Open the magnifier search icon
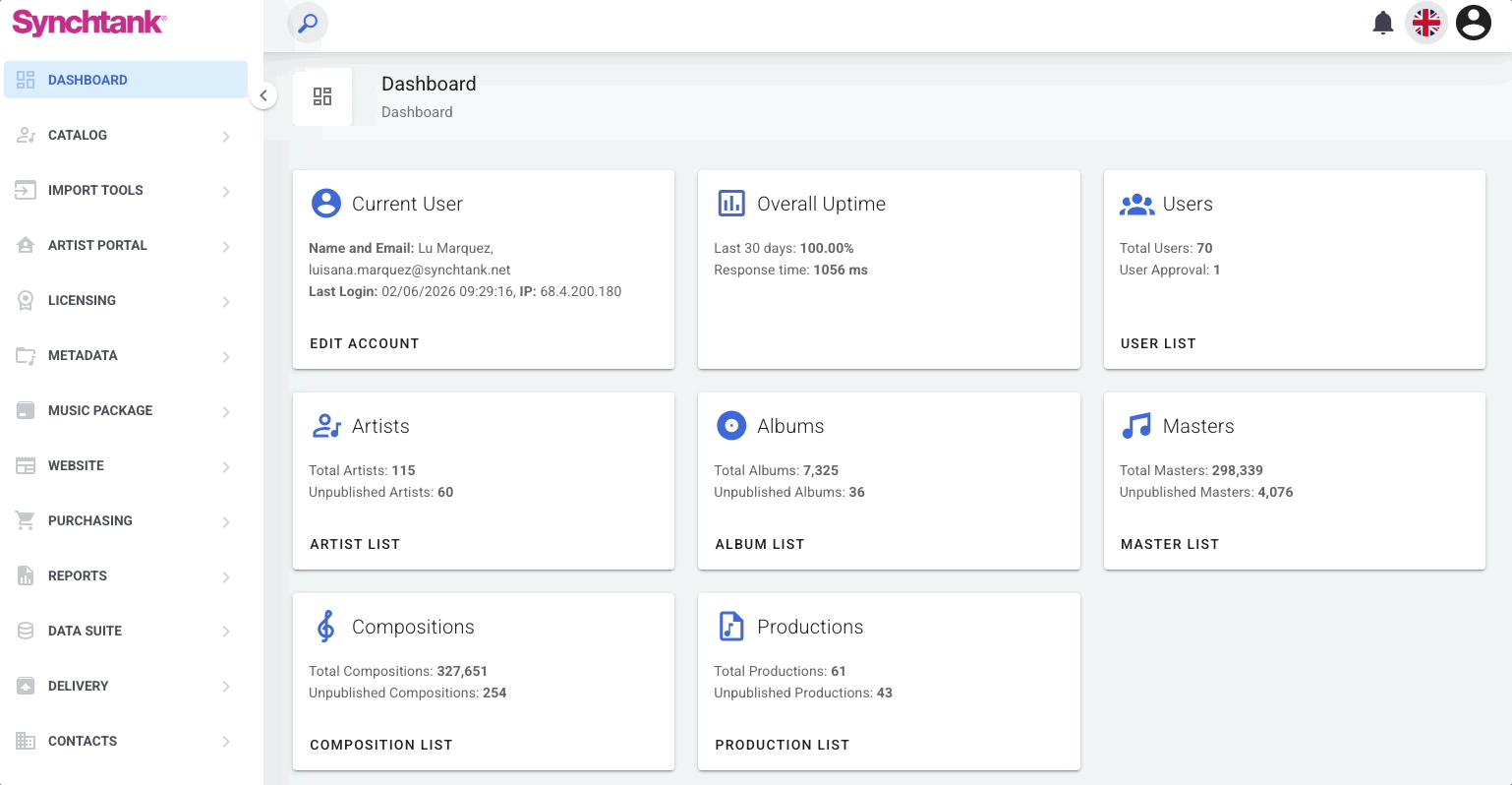The height and width of the screenshot is (785, 1512). (x=308, y=23)
